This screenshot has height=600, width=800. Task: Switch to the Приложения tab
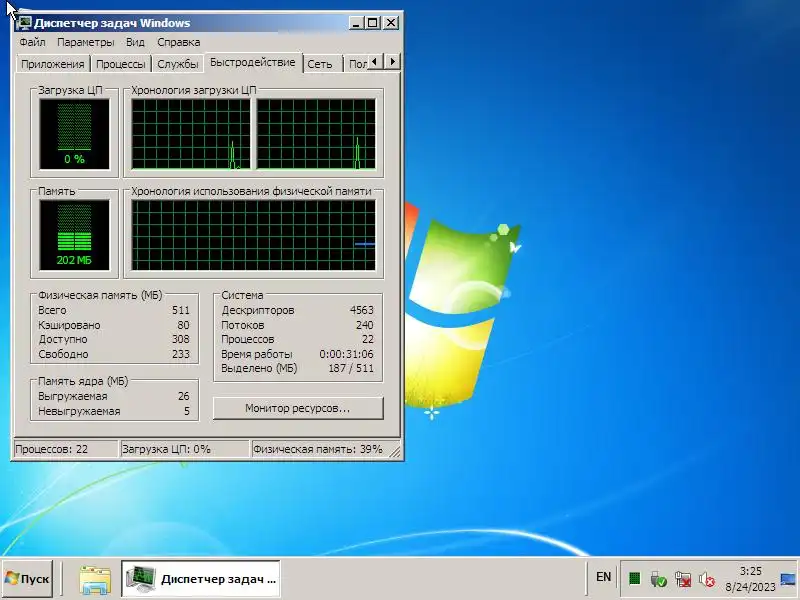click(x=53, y=64)
